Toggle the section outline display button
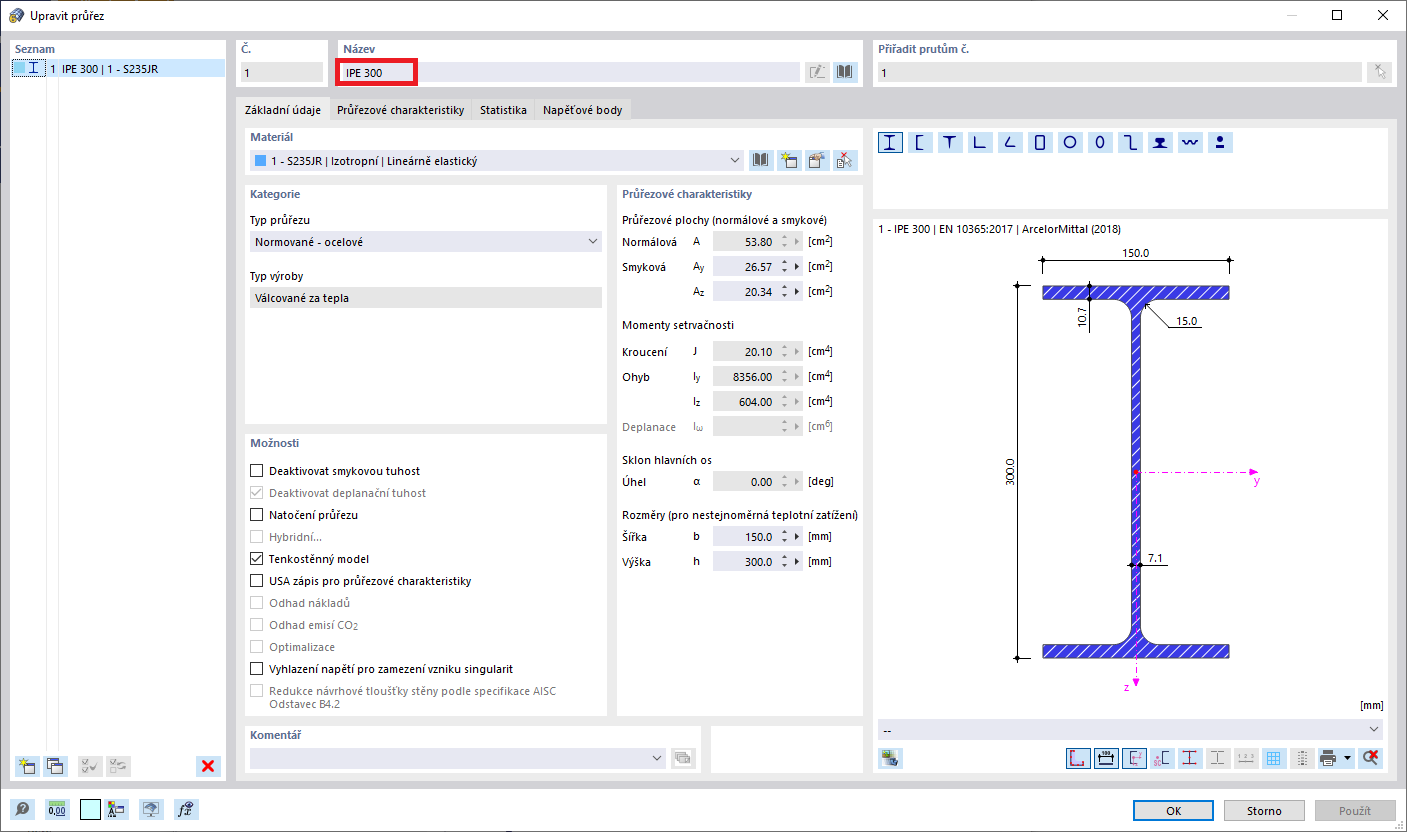This screenshot has width=1407, height=832. [x=1078, y=758]
